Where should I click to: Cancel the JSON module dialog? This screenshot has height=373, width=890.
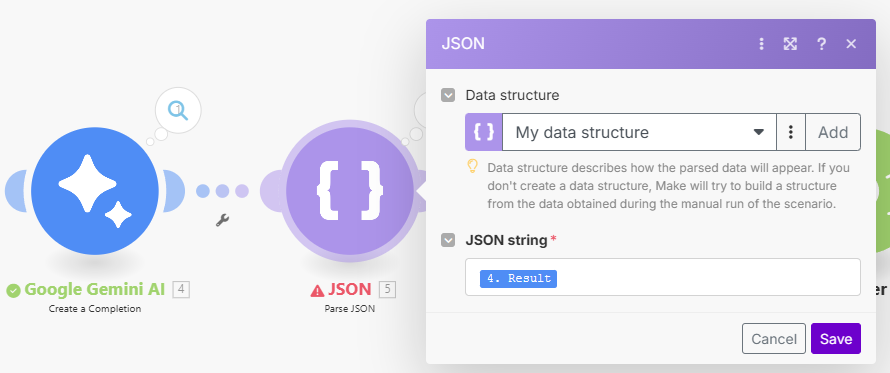[774, 339]
